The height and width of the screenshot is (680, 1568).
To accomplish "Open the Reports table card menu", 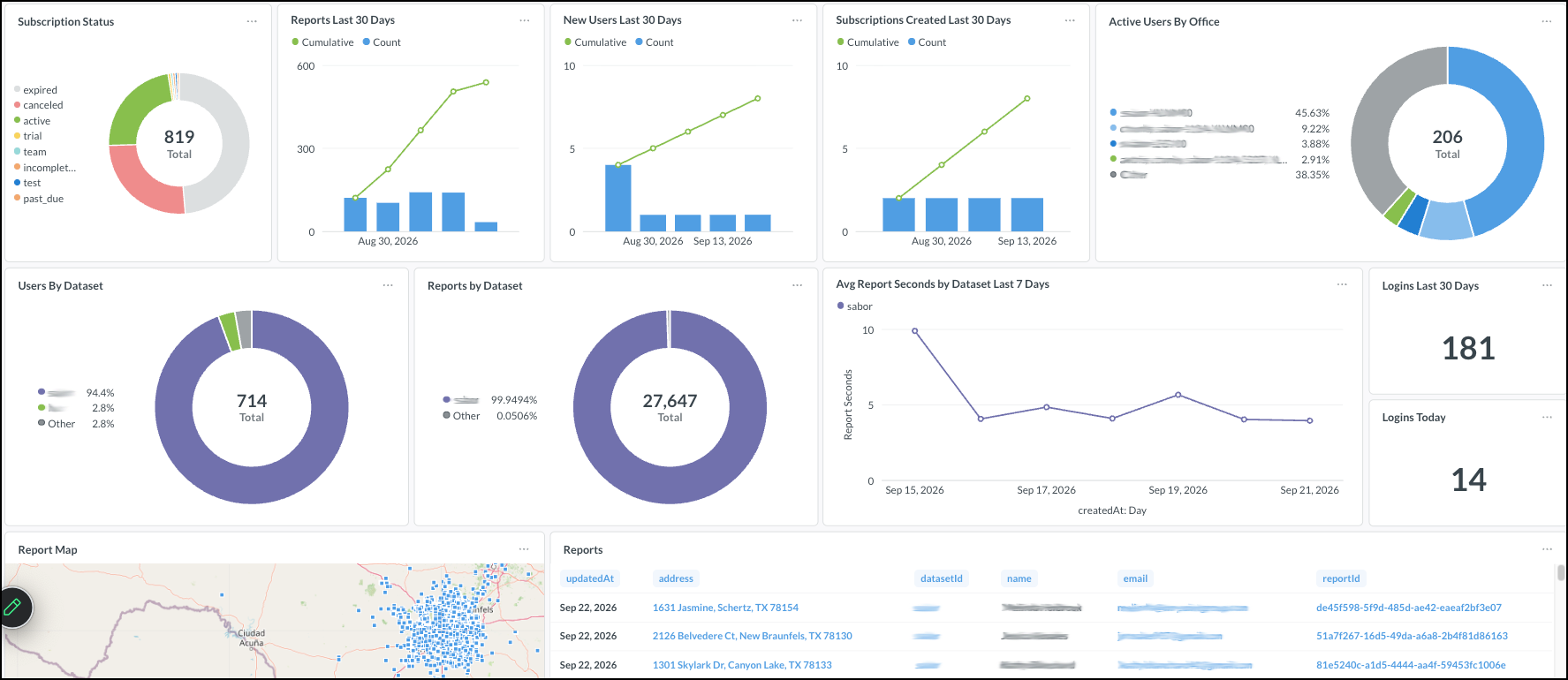I will (x=1547, y=549).
